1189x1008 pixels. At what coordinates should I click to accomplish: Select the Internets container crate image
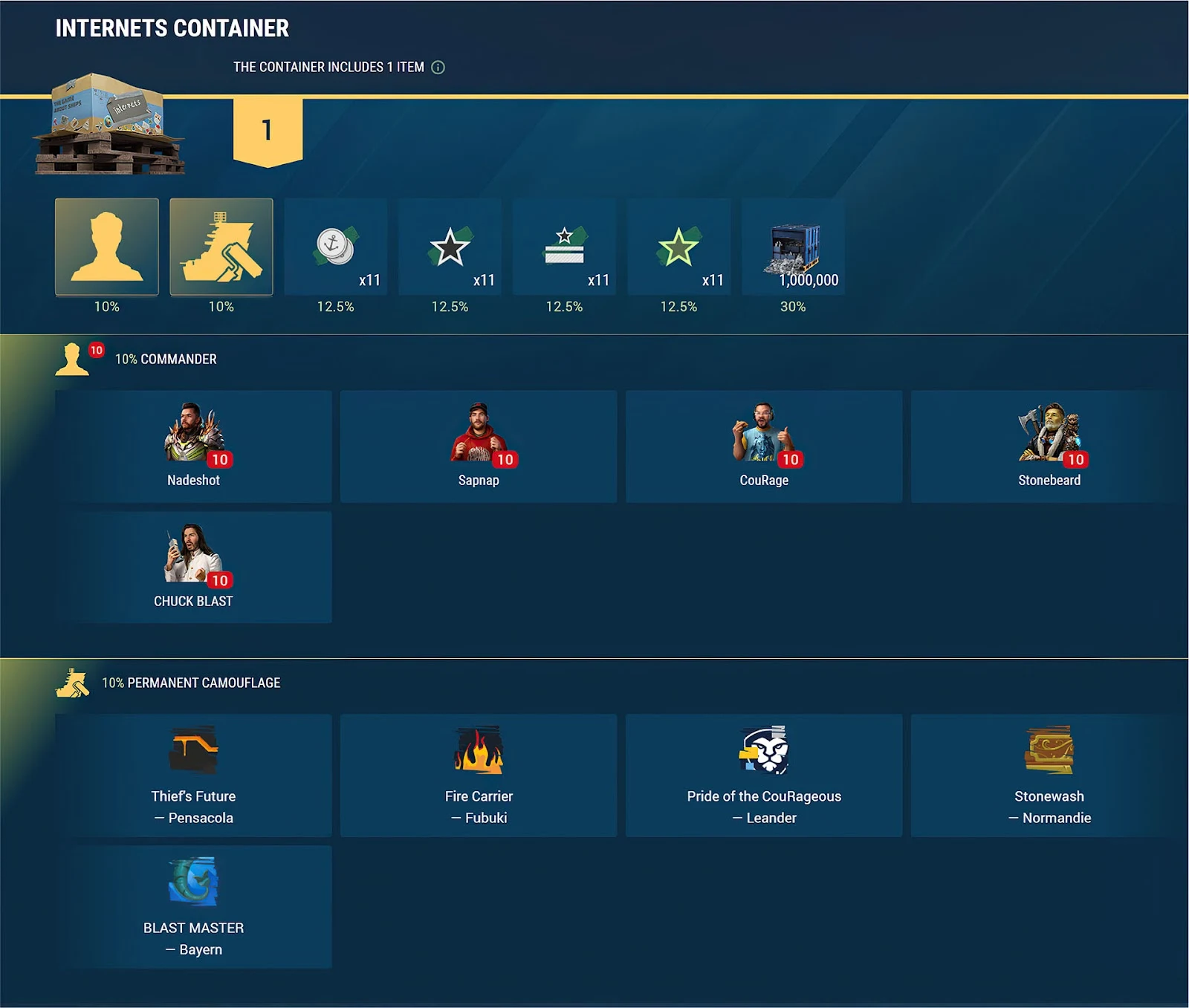[x=109, y=123]
